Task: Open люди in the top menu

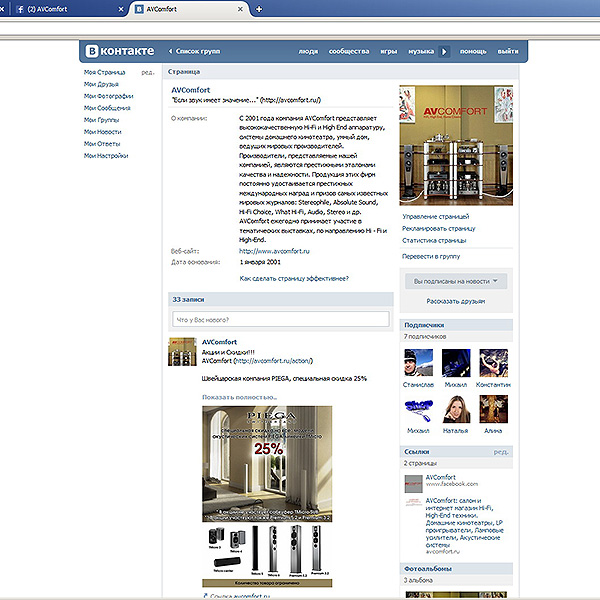Action: [308, 51]
